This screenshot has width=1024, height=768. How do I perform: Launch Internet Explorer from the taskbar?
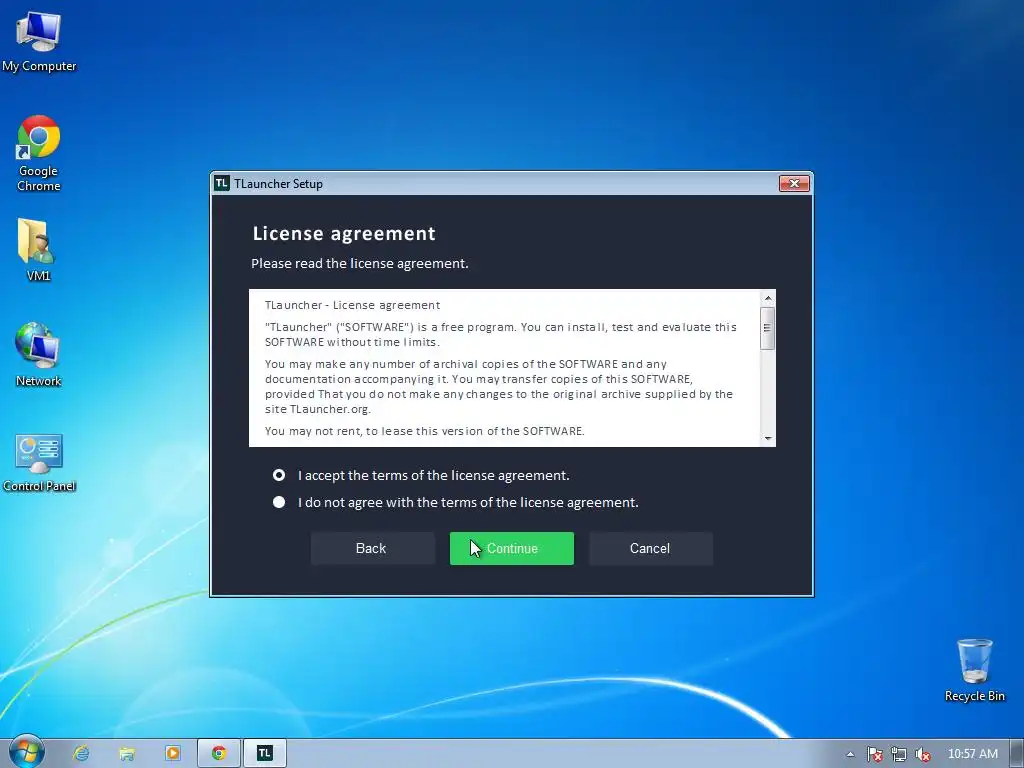click(81, 753)
